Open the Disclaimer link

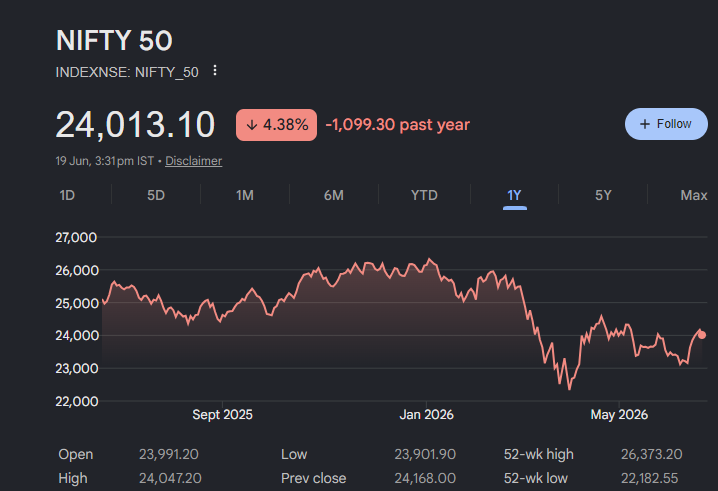pyautogui.click(x=193, y=161)
